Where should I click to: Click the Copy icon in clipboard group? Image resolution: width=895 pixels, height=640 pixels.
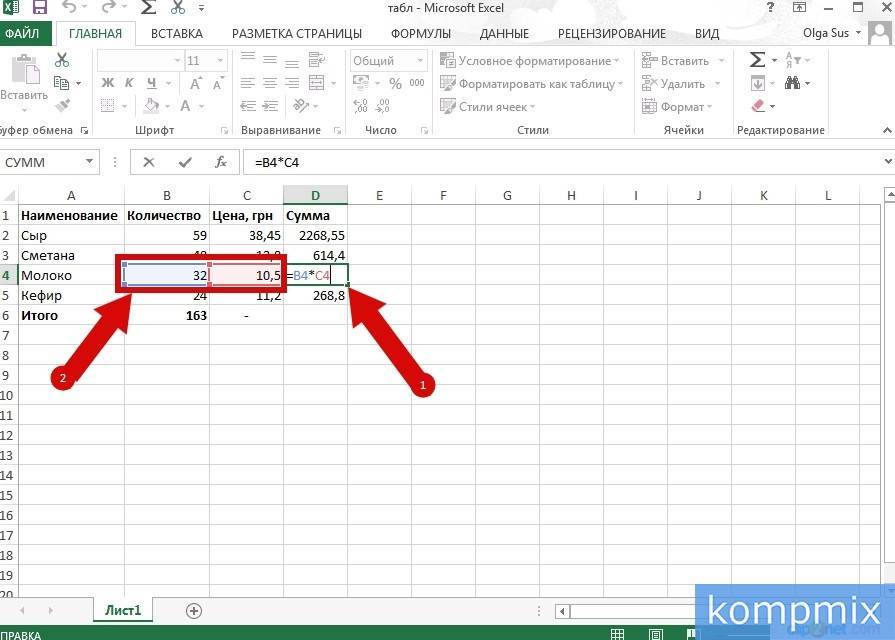(61, 83)
